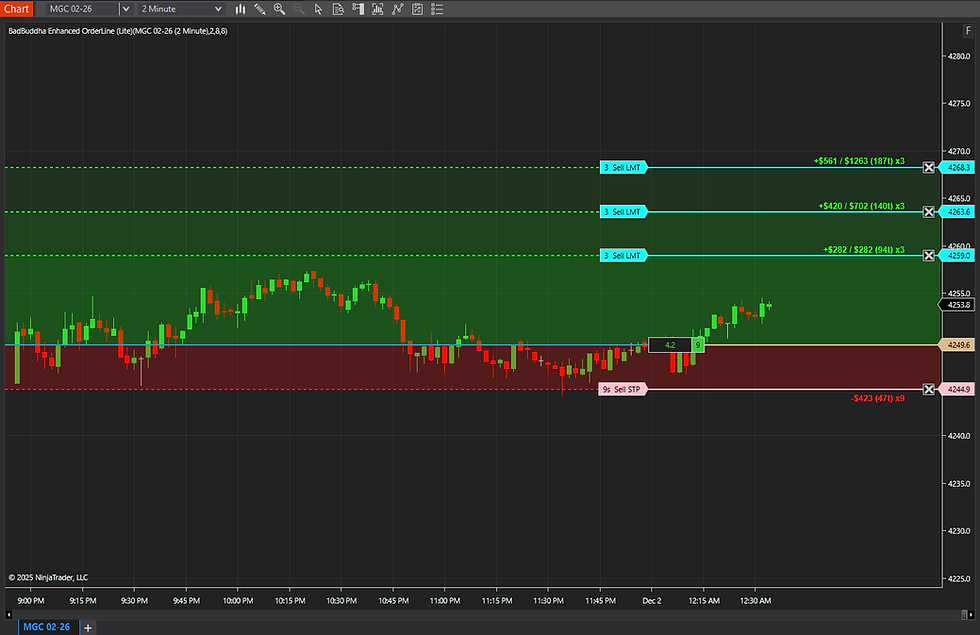
Task: Activate the zoom in magnifier tool
Action: point(279,9)
